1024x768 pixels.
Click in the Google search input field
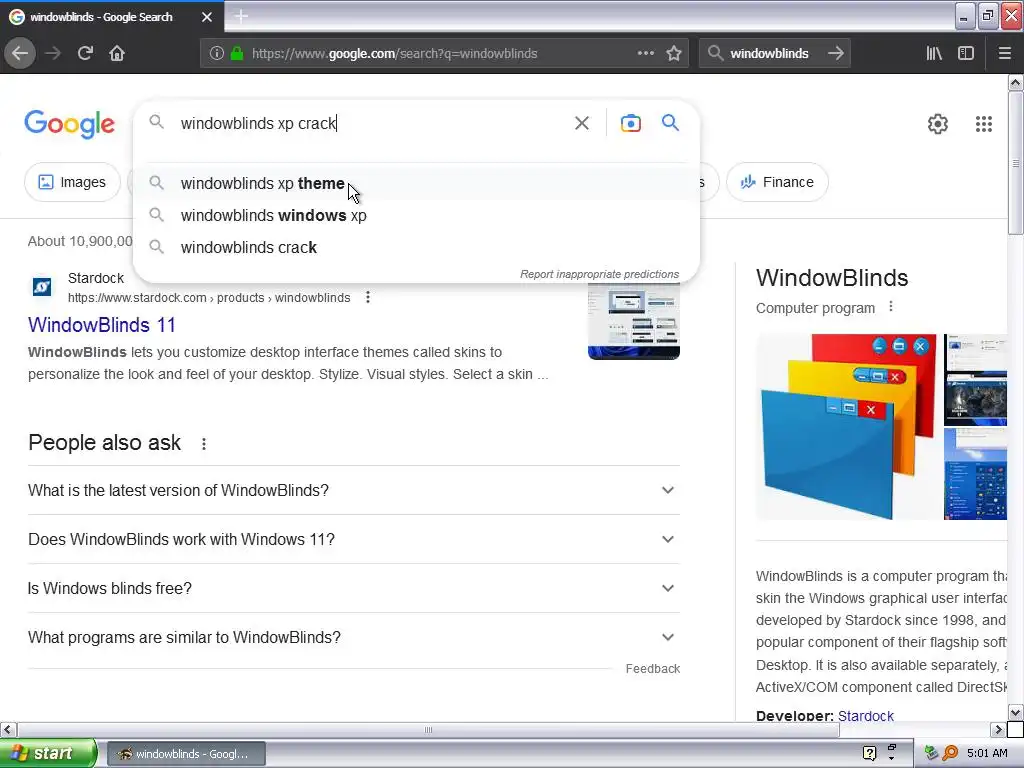point(372,123)
